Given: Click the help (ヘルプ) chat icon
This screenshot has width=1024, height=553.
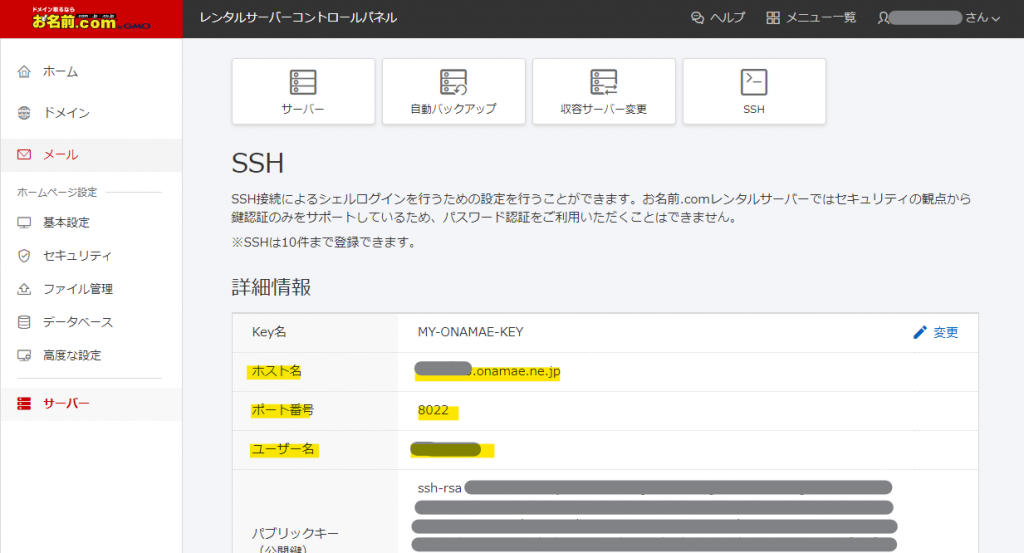Looking at the screenshot, I should coord(698,18).
